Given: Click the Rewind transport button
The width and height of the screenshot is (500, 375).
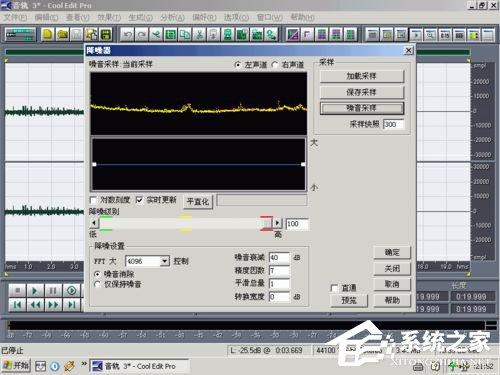Looking at the screenshot, I should pyautogui.click(x=35, y=305).
